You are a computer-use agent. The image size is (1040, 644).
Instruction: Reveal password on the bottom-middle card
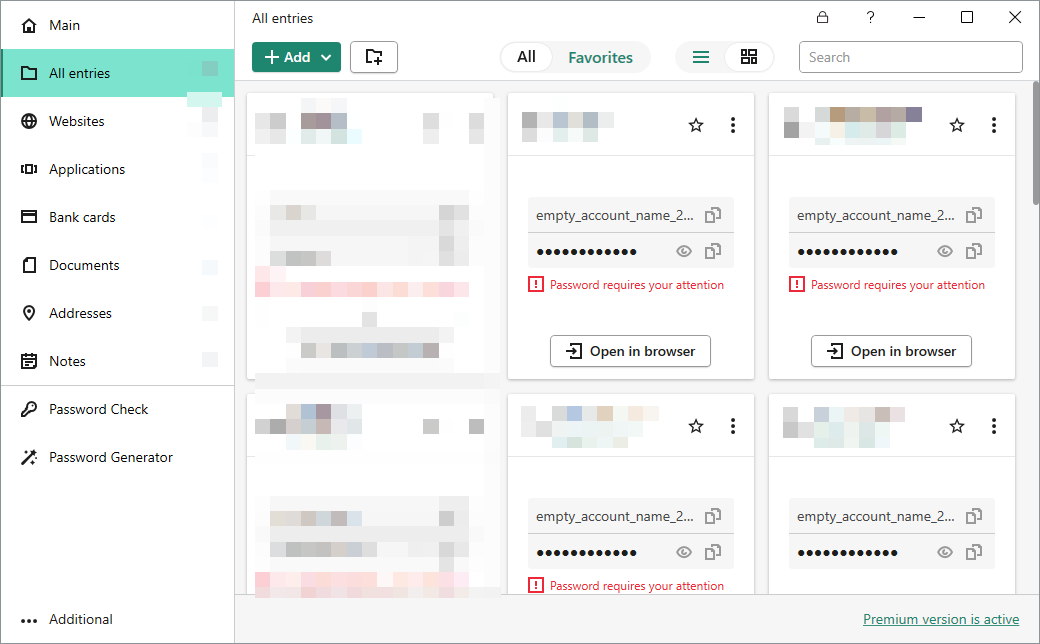pos(684,552)
